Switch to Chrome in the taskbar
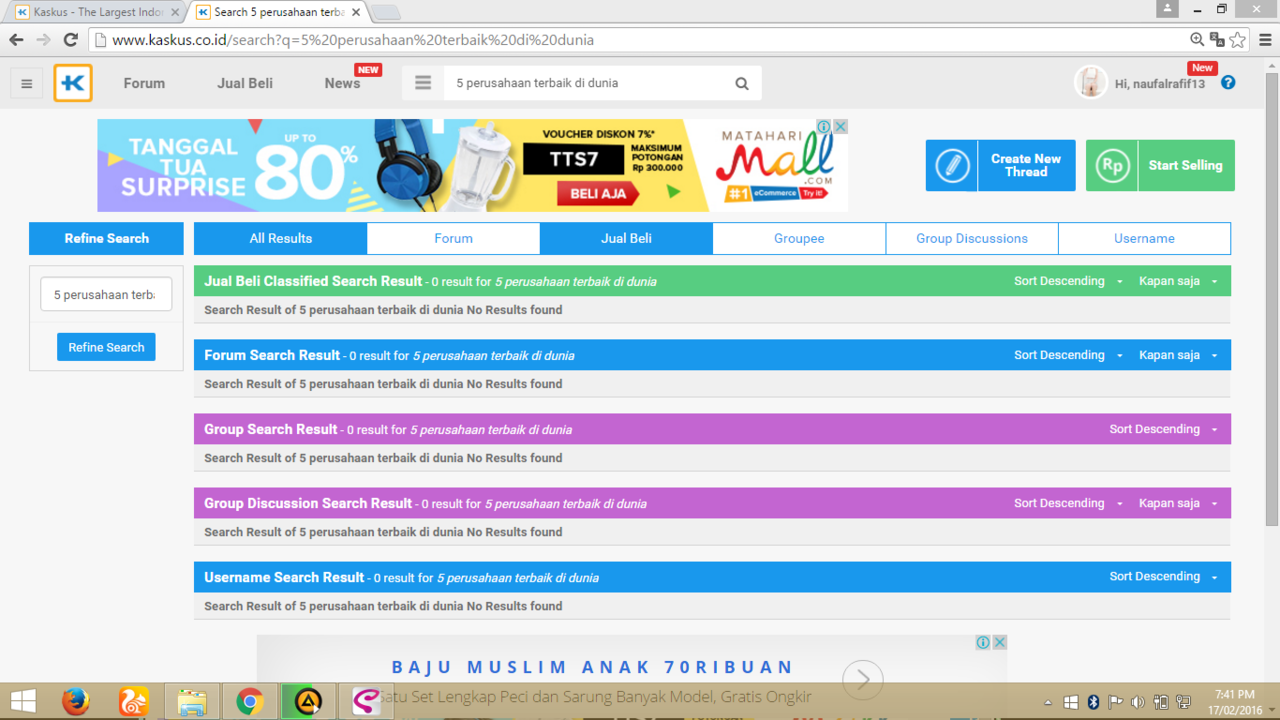This screenshot has width=1280, height=720. click(250, 702)
